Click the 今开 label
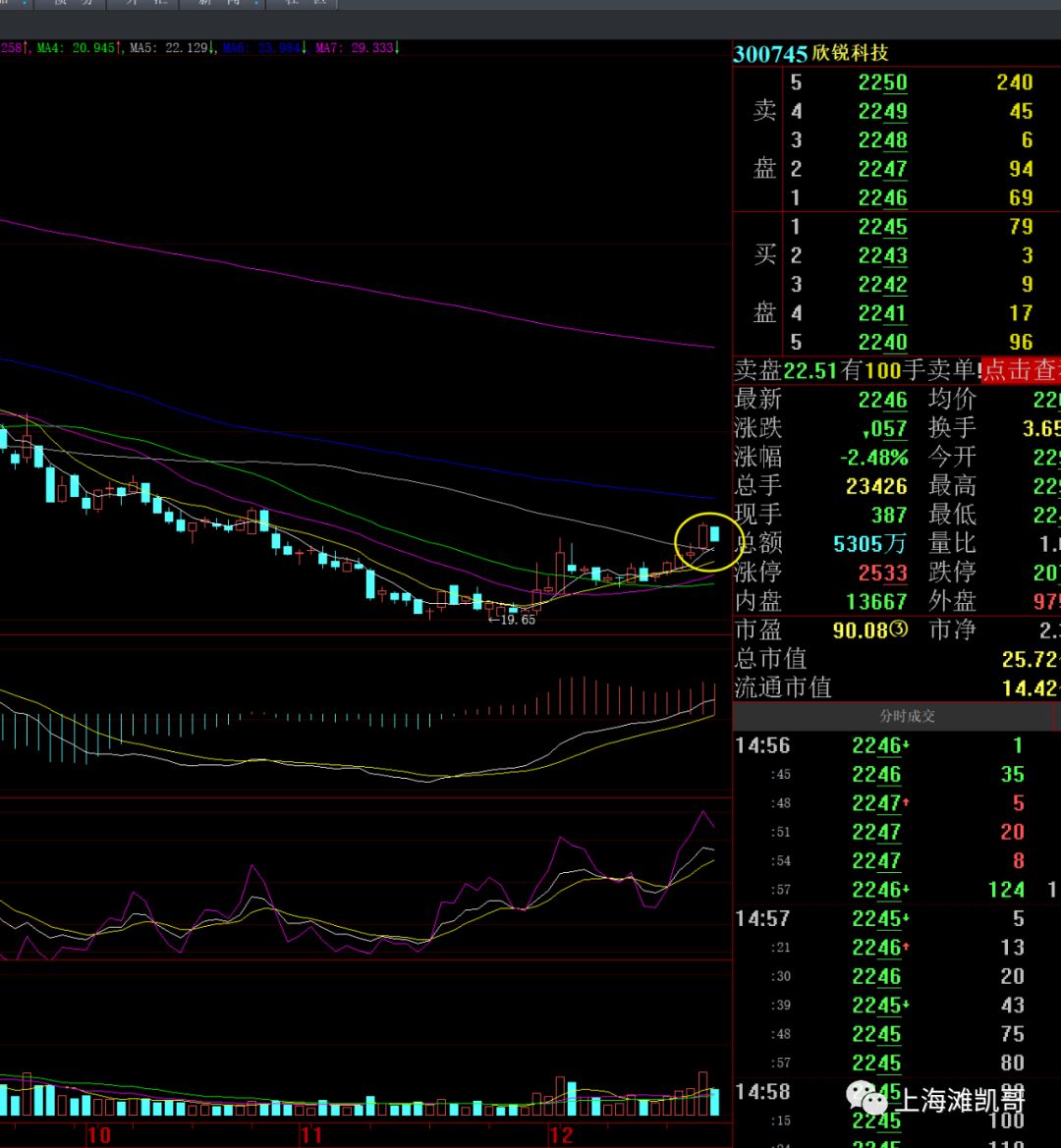Viewport: 1061px width, 1148px height. point(952,457)
